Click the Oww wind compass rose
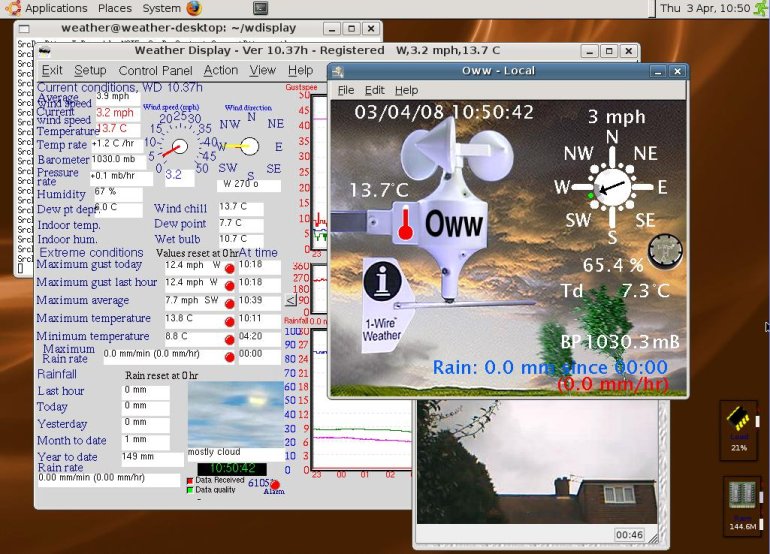This screenshot has width=770, height=554. click(x=612, y=187)
